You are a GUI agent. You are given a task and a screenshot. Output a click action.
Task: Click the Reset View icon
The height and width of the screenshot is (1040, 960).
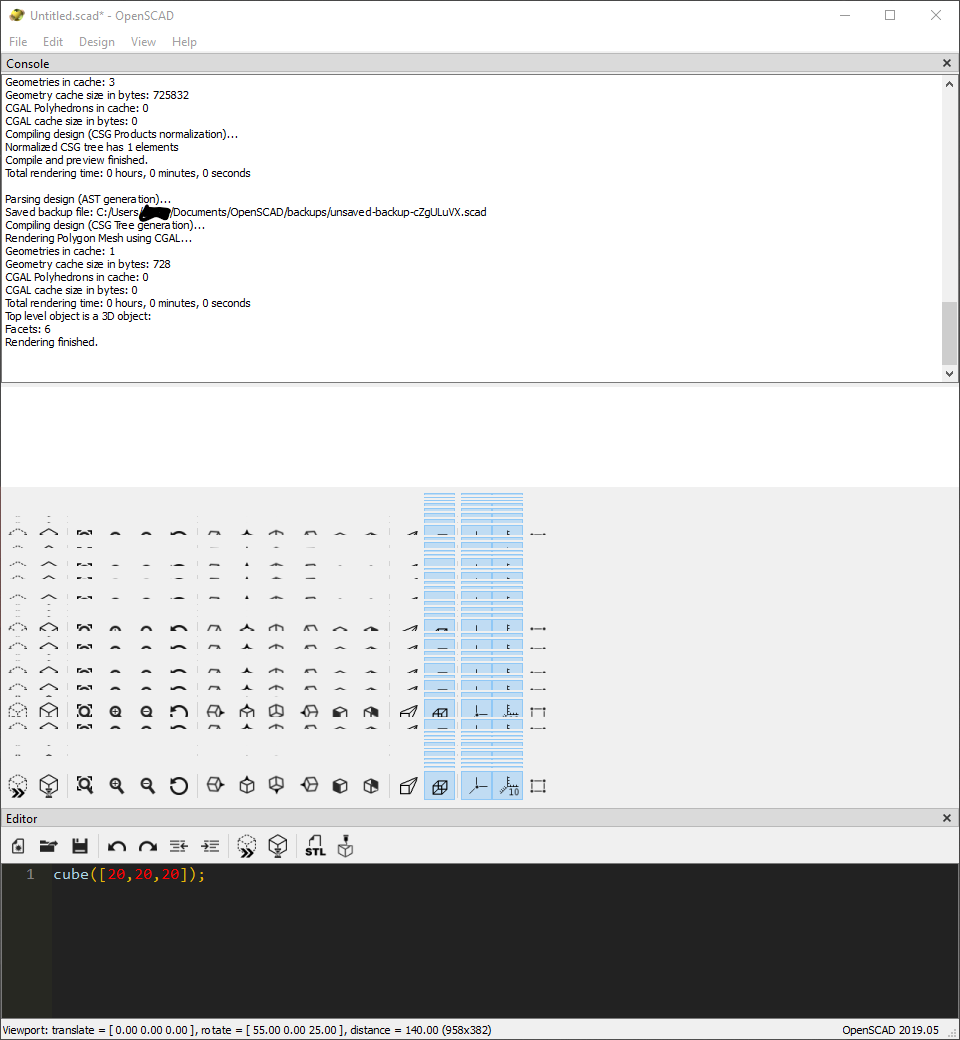[179, 786]
